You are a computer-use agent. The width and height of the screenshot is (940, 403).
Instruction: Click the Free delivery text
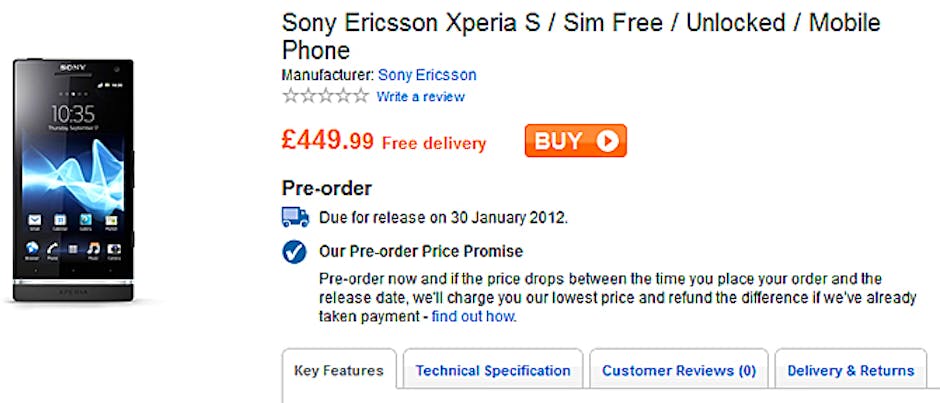tap(434, 143)
